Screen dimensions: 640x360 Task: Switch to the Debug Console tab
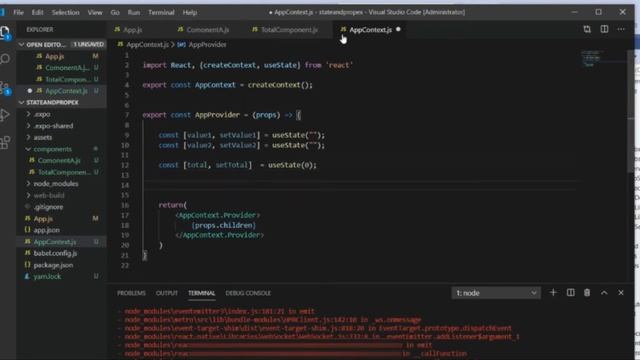coord(248,293)
